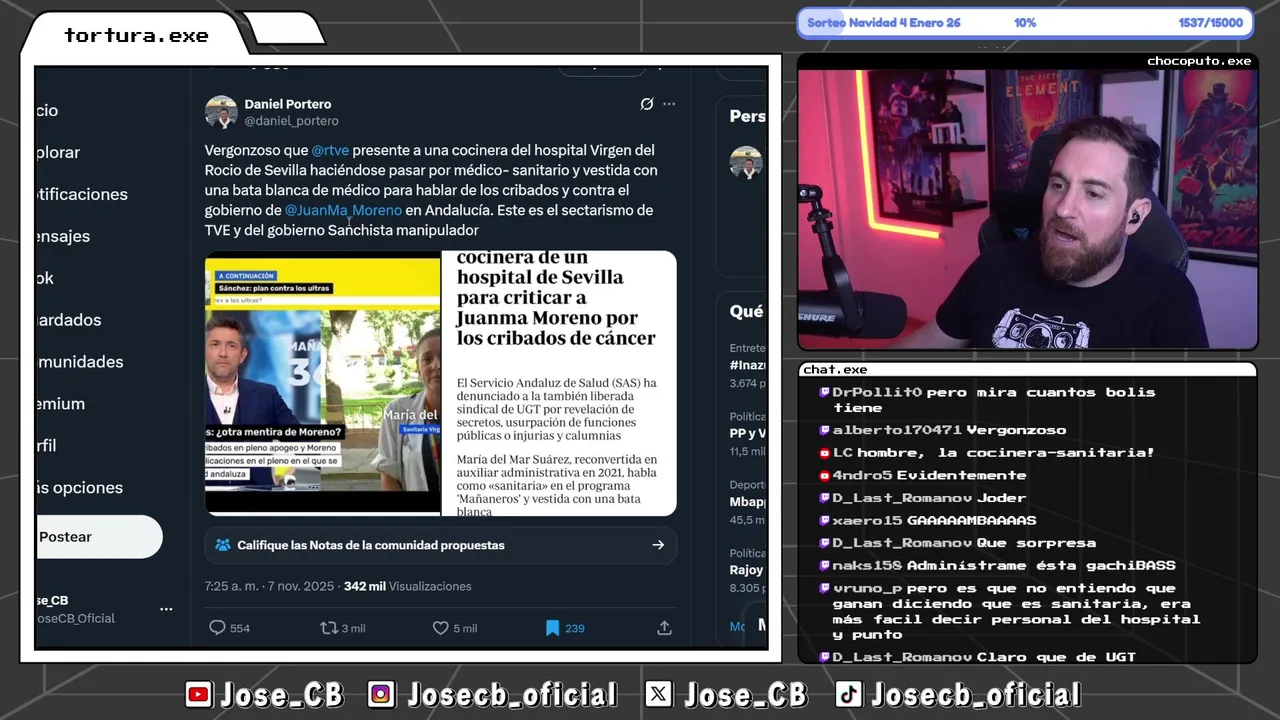This screenshot has height=720, width=1280.
Task: Click the share upload icon on tweet
Action: coord(664,628)
